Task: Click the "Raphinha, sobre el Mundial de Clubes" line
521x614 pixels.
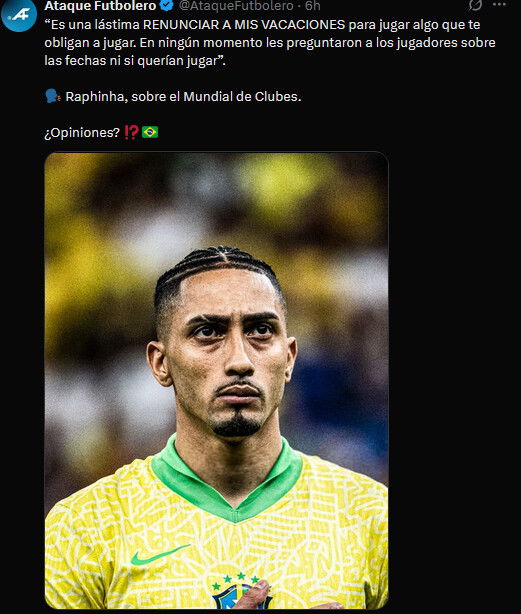Action: 183,96
